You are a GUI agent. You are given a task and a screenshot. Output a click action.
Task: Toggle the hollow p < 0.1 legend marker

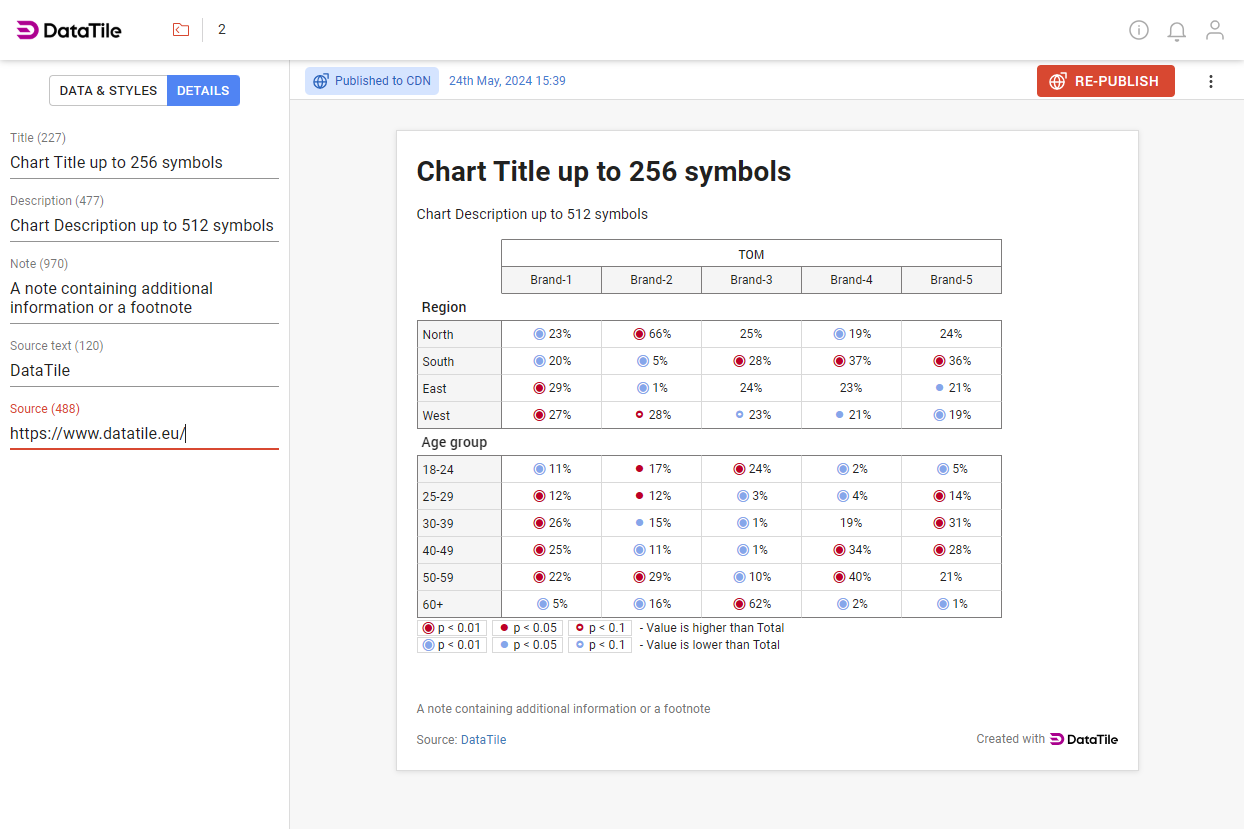[578, 628]
